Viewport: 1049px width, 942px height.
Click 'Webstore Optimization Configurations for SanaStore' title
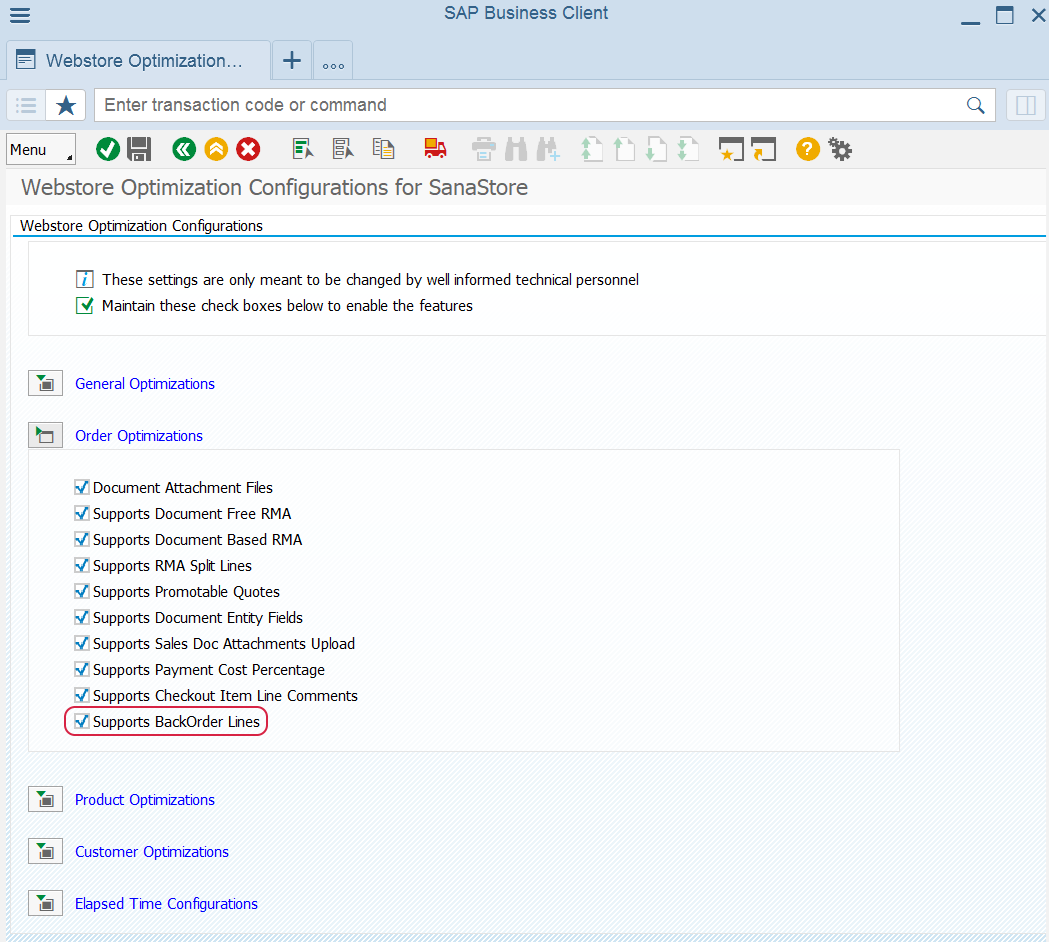(x=274, y=187)
